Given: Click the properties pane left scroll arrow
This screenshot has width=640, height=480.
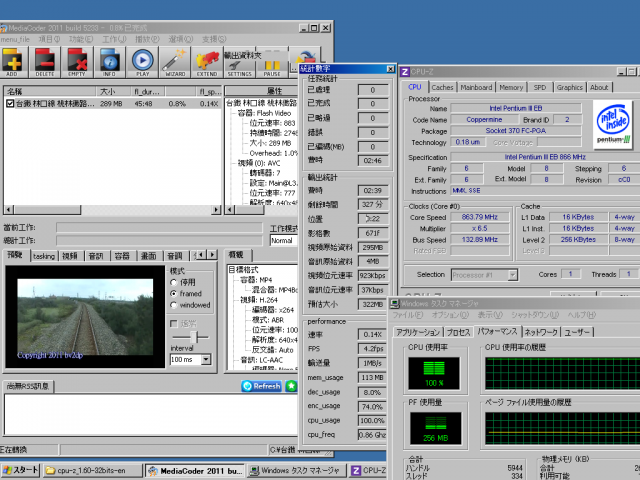Looking at the screenshot, I should [x=229, y=210].
